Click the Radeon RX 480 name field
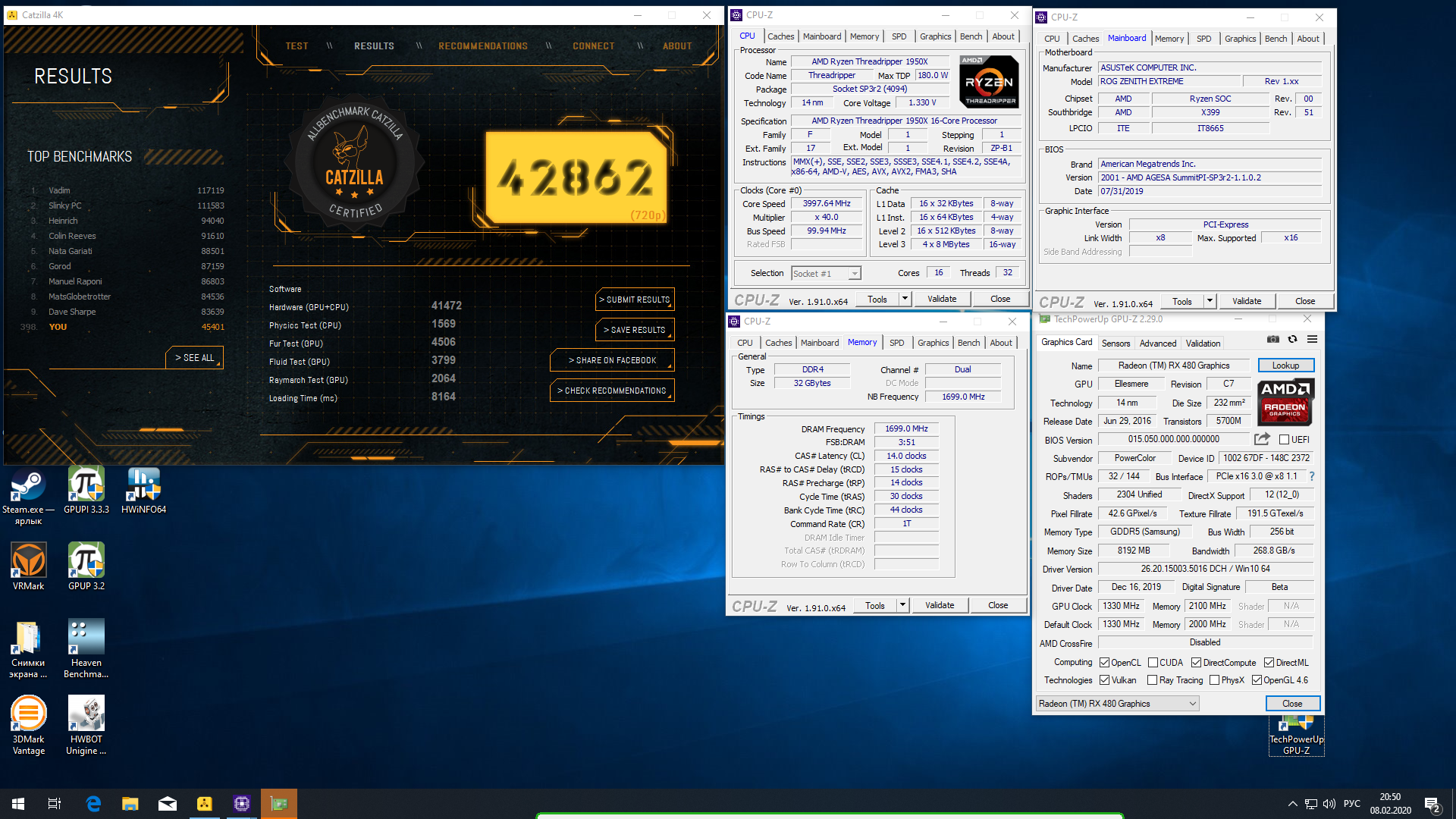The width and height of the screenshot is (1456, 819). click(1173, 366)
